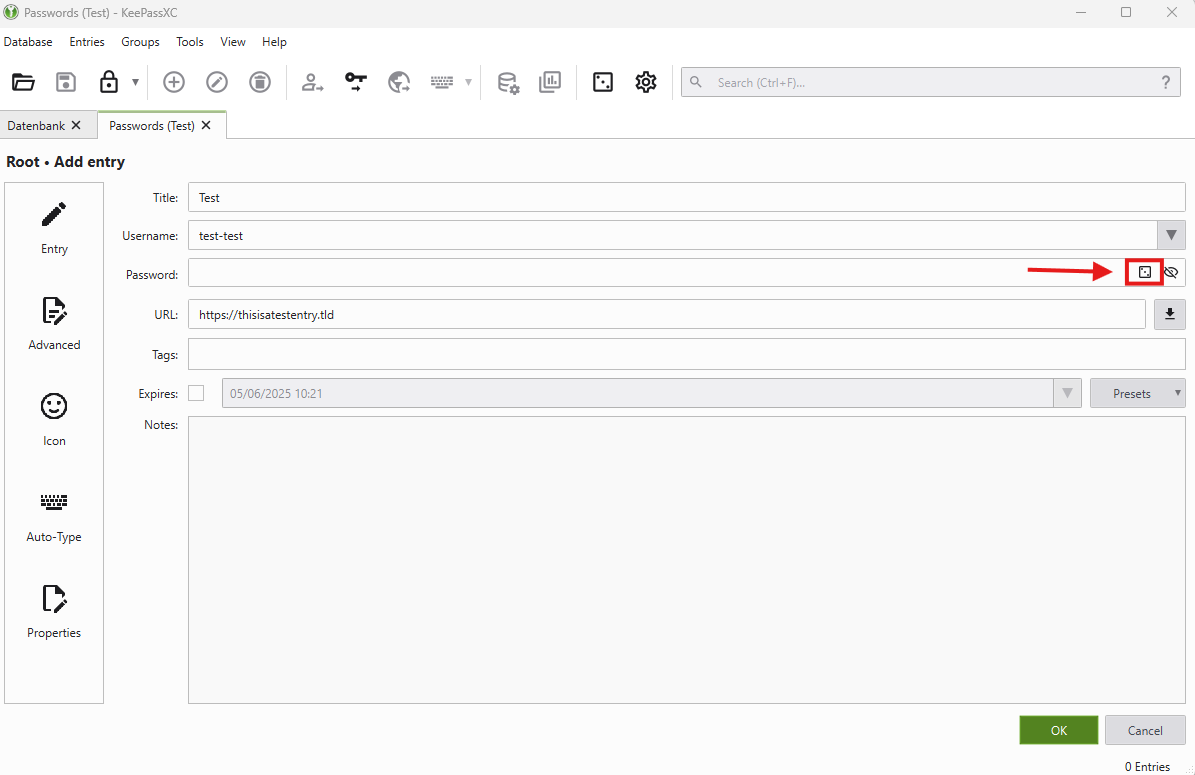Open the Presets expiry dropdown
The image size is (1195, 775).
[1138, 393]
